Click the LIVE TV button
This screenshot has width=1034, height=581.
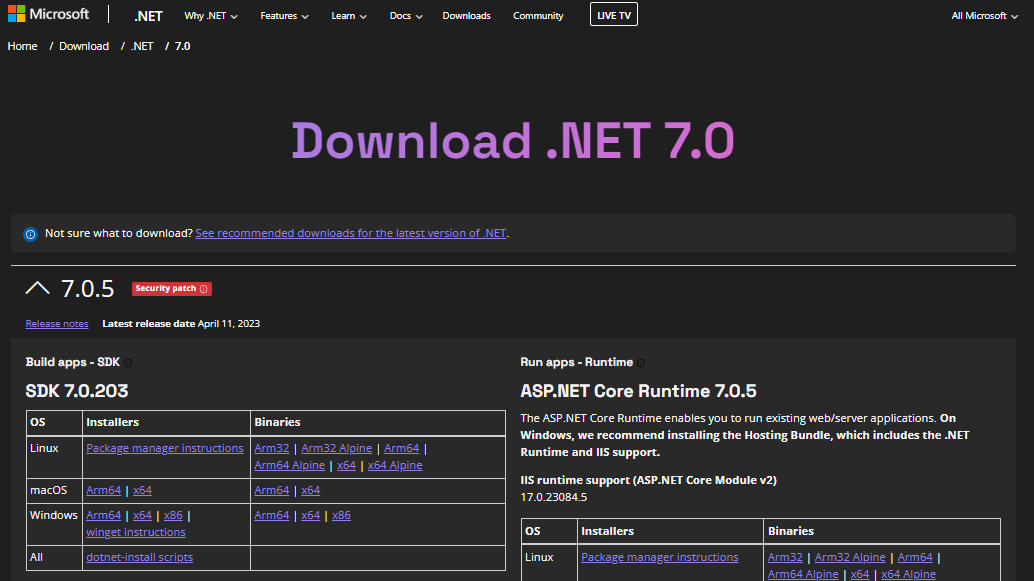(x=613, y=15)
